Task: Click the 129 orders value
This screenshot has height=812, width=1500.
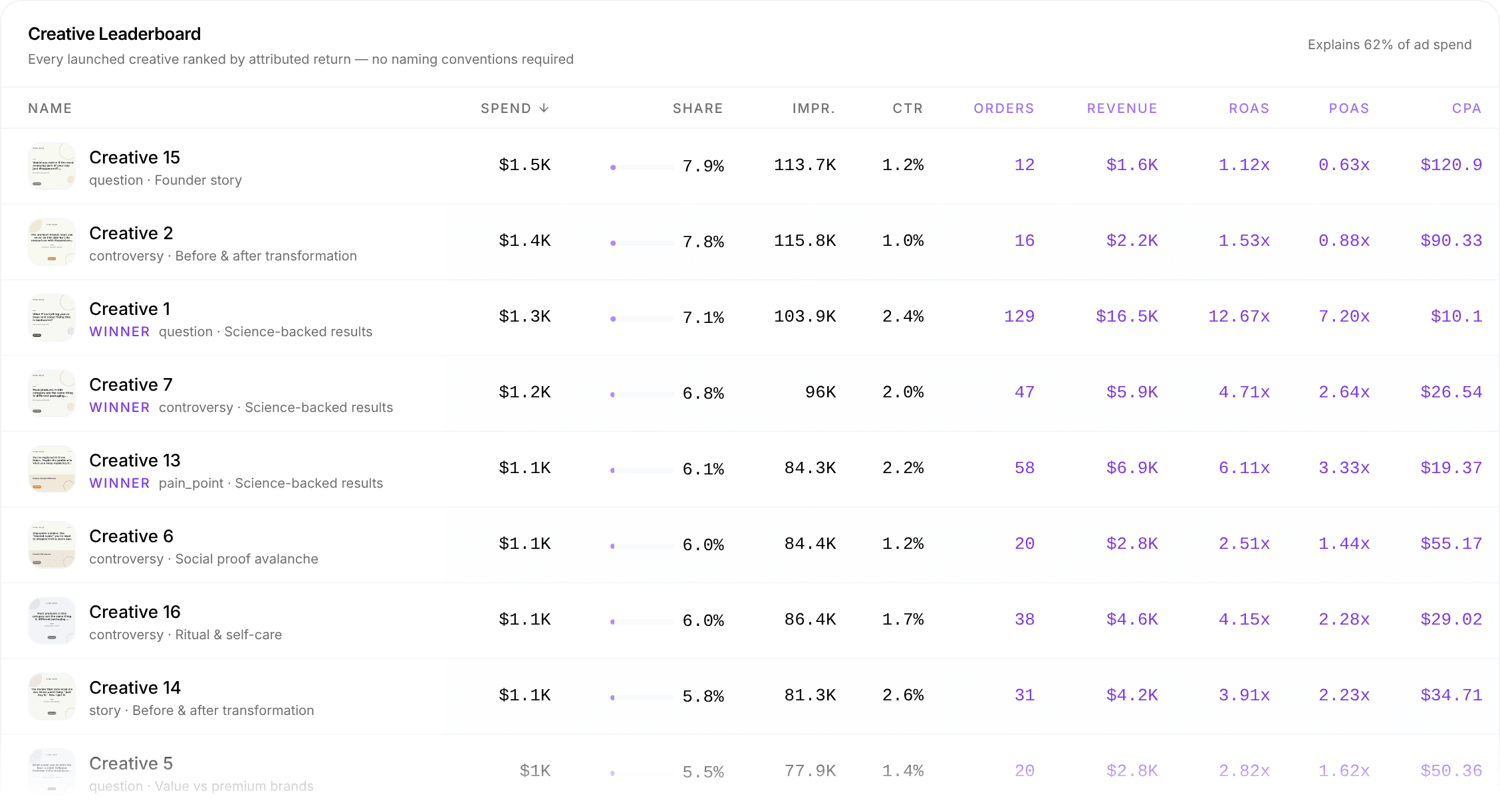Action: click(1019, 316)
